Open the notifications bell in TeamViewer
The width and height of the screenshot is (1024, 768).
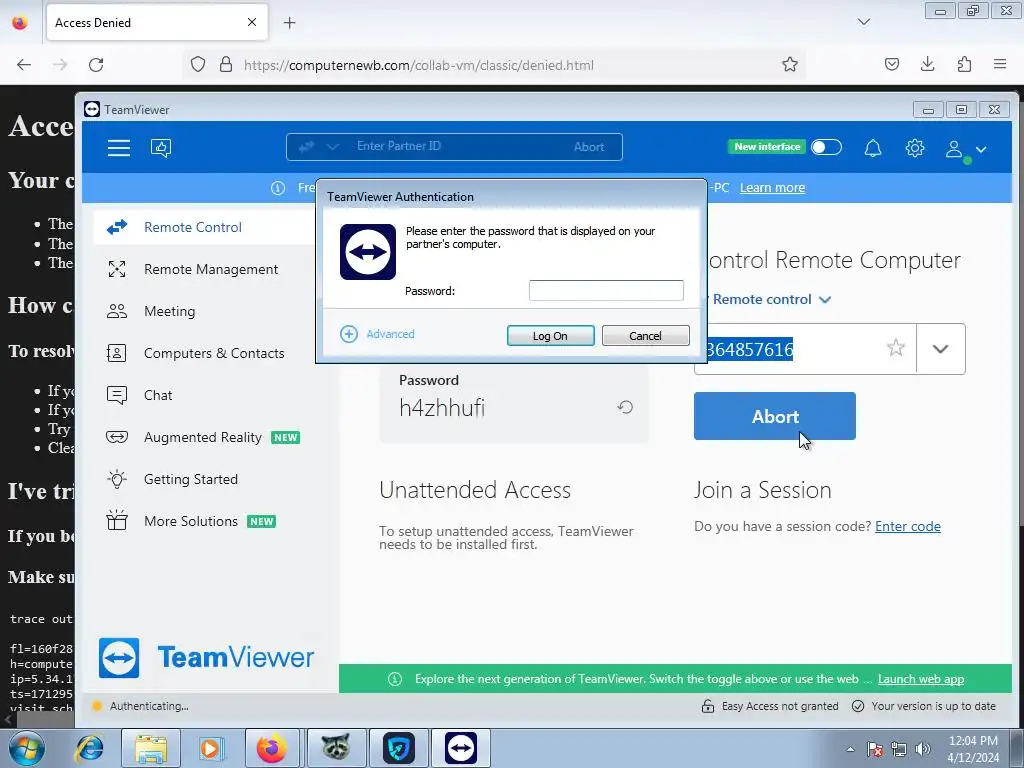[x=873, y=148]
